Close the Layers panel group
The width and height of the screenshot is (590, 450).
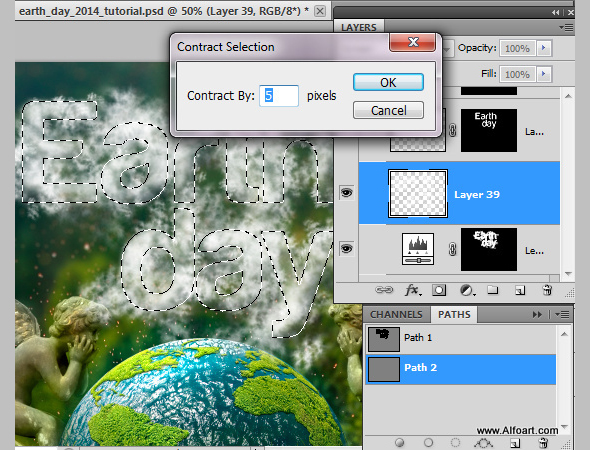tap(570, 12)
